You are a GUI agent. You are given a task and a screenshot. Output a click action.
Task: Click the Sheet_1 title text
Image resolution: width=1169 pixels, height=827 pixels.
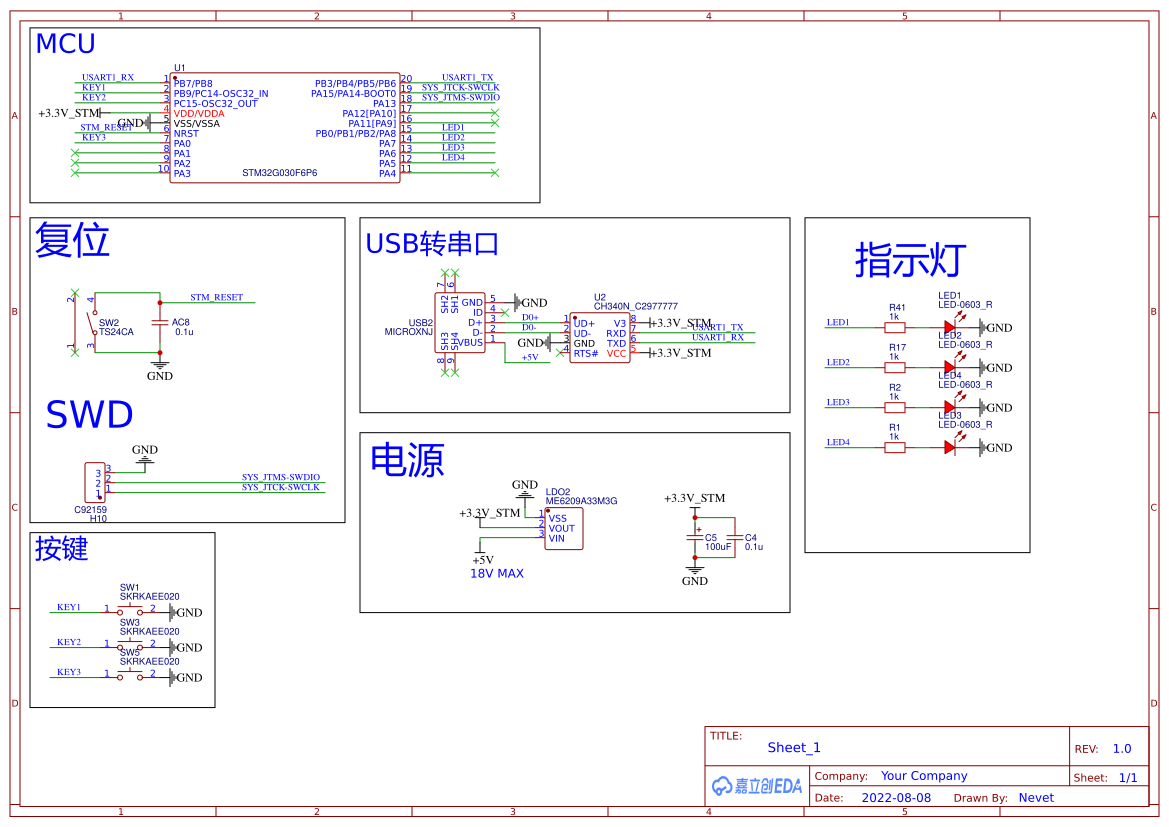tap(794, 748)
